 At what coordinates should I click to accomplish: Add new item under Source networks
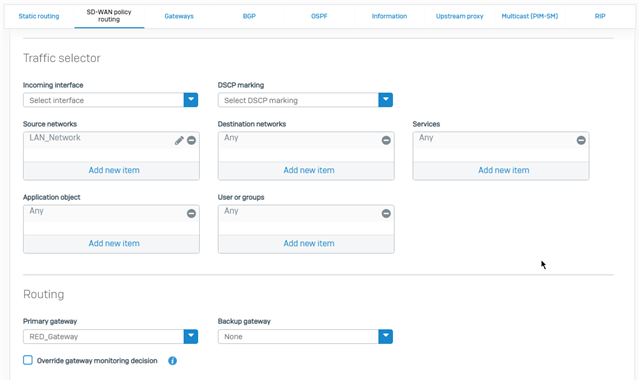point(114,170)
